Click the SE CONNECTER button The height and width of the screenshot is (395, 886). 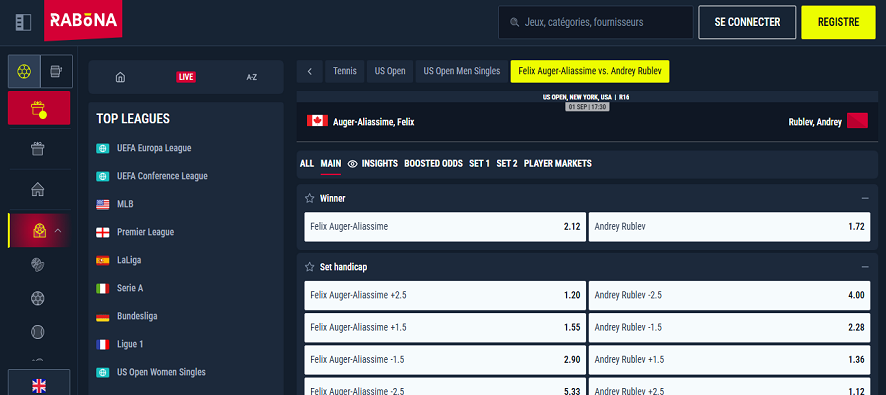(x=747, y=23)
